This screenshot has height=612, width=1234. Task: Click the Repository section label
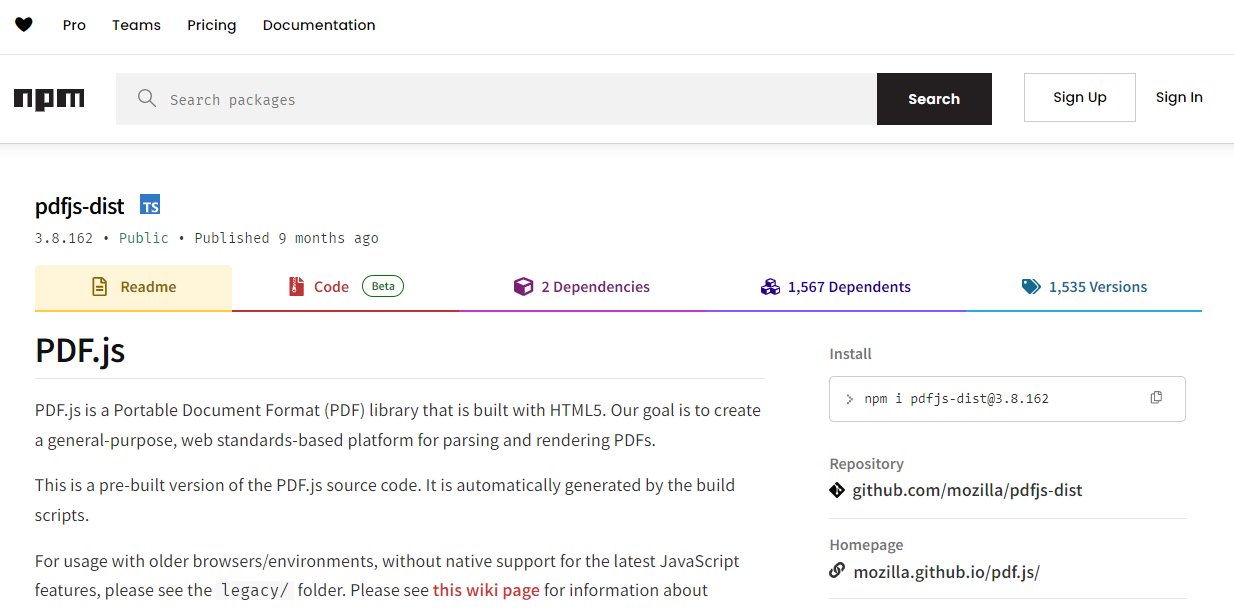pyautogui.click(x=866, y=464)
